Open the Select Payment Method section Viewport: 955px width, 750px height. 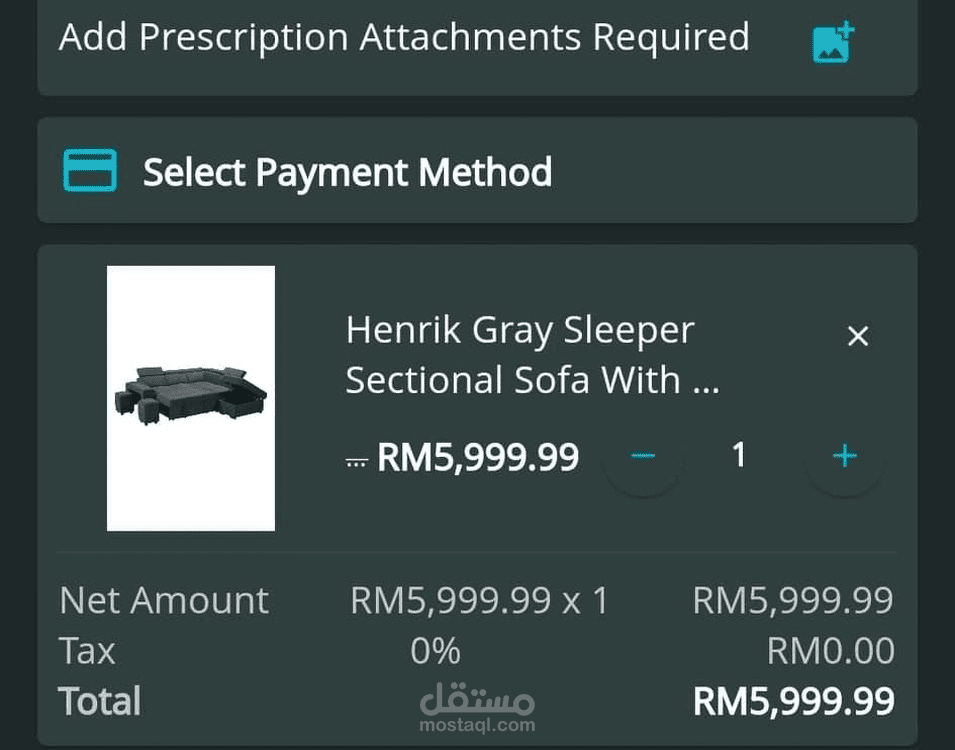tap(347, 172)
